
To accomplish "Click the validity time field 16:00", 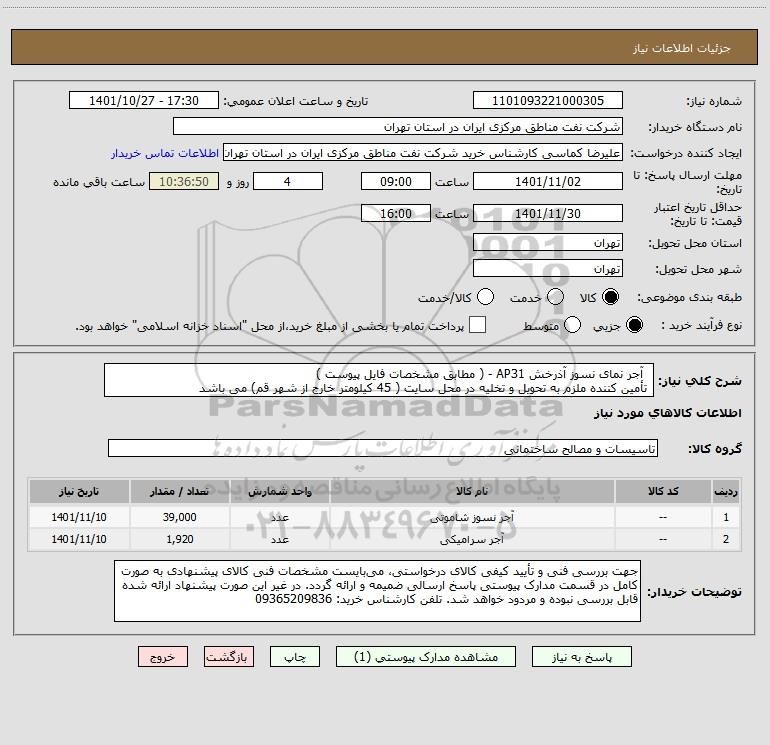I will 396,214.
